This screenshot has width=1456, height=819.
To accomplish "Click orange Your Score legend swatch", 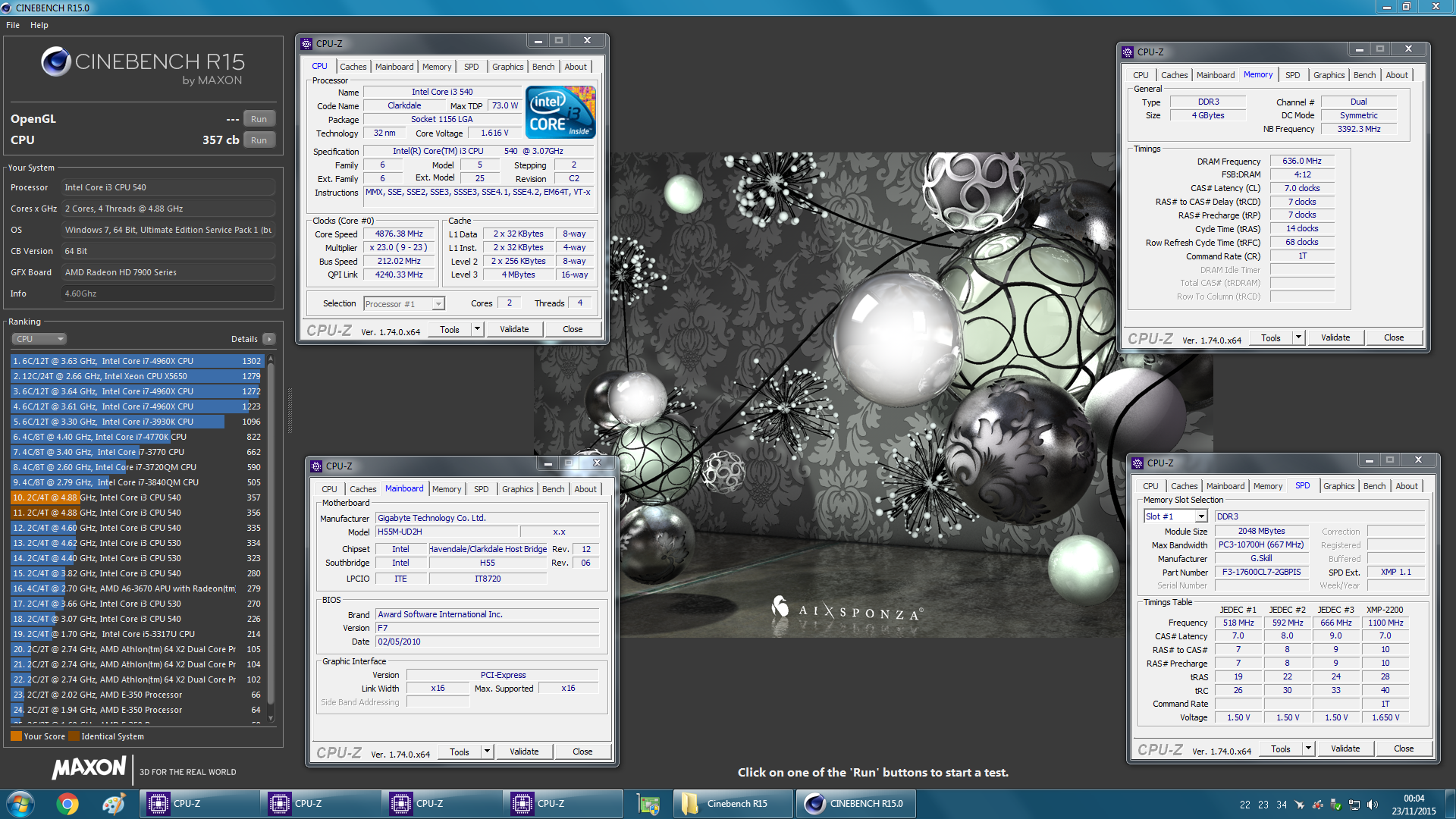I will click(x=16, y=736).
